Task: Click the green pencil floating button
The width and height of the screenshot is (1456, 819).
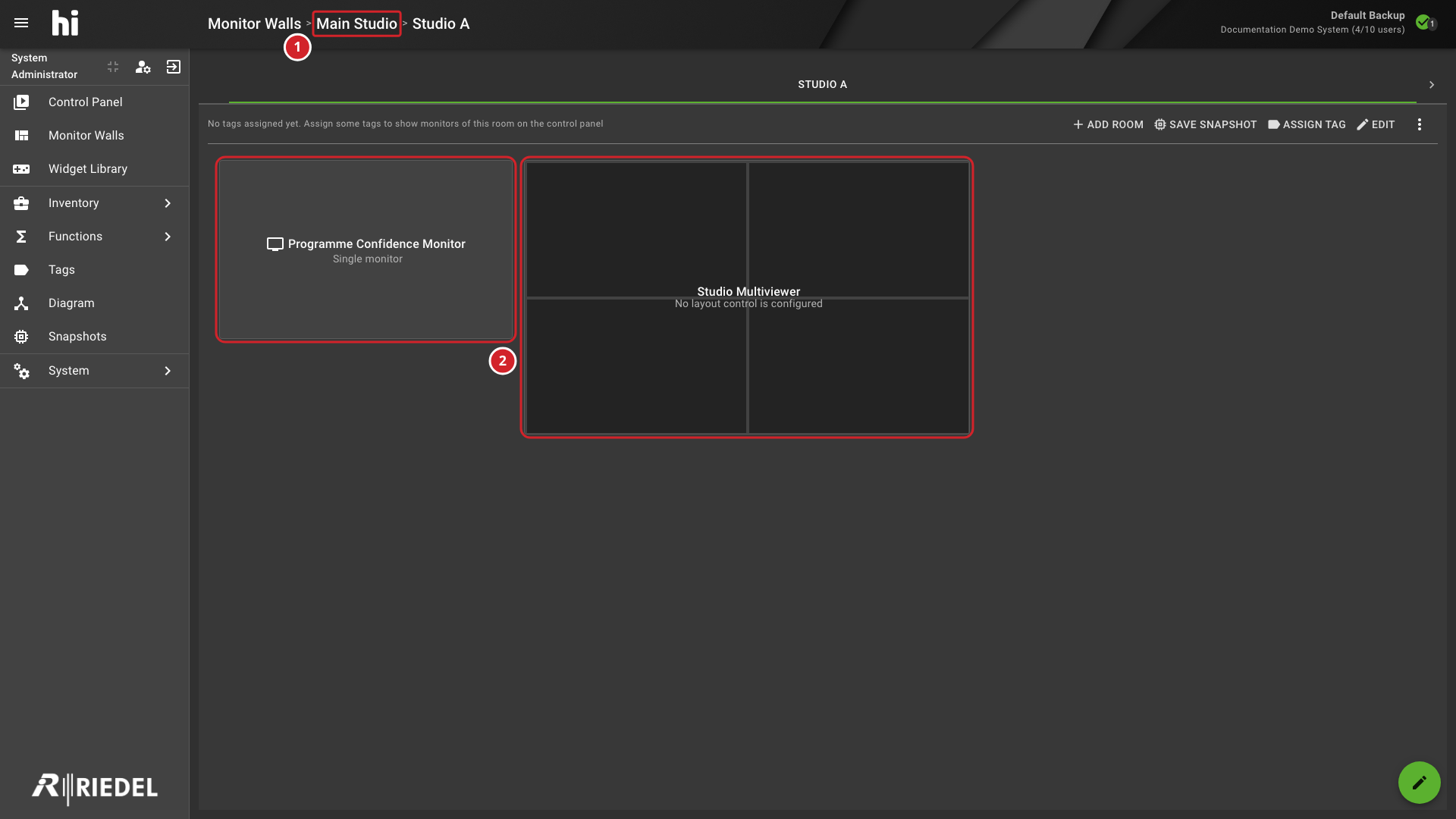Action: (1419, 782)
